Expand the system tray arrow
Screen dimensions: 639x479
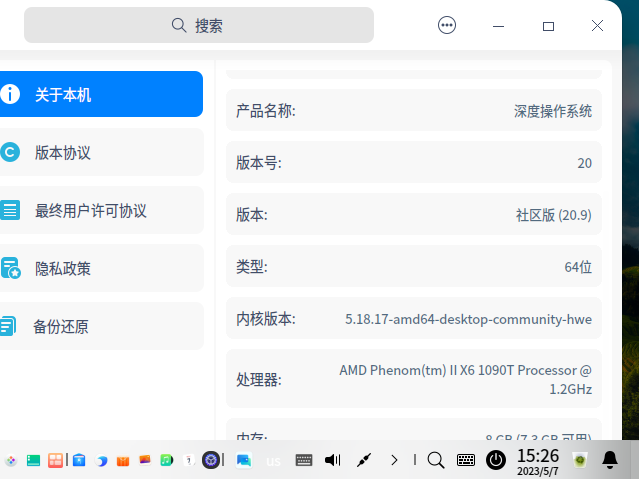click(x=394, y=460)
